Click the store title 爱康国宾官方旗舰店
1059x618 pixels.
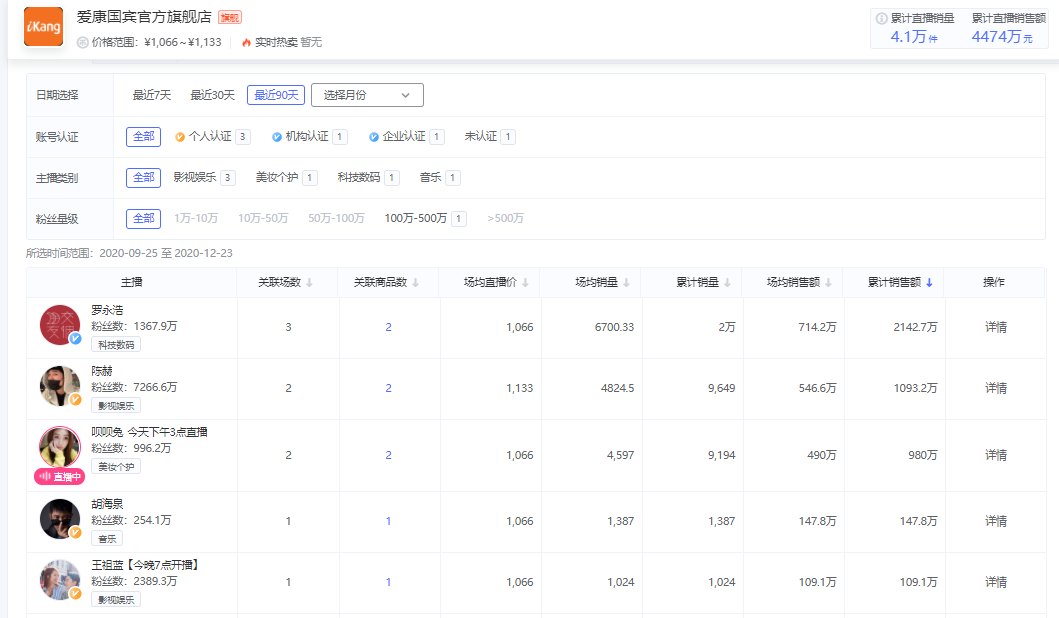pos(144,18)
